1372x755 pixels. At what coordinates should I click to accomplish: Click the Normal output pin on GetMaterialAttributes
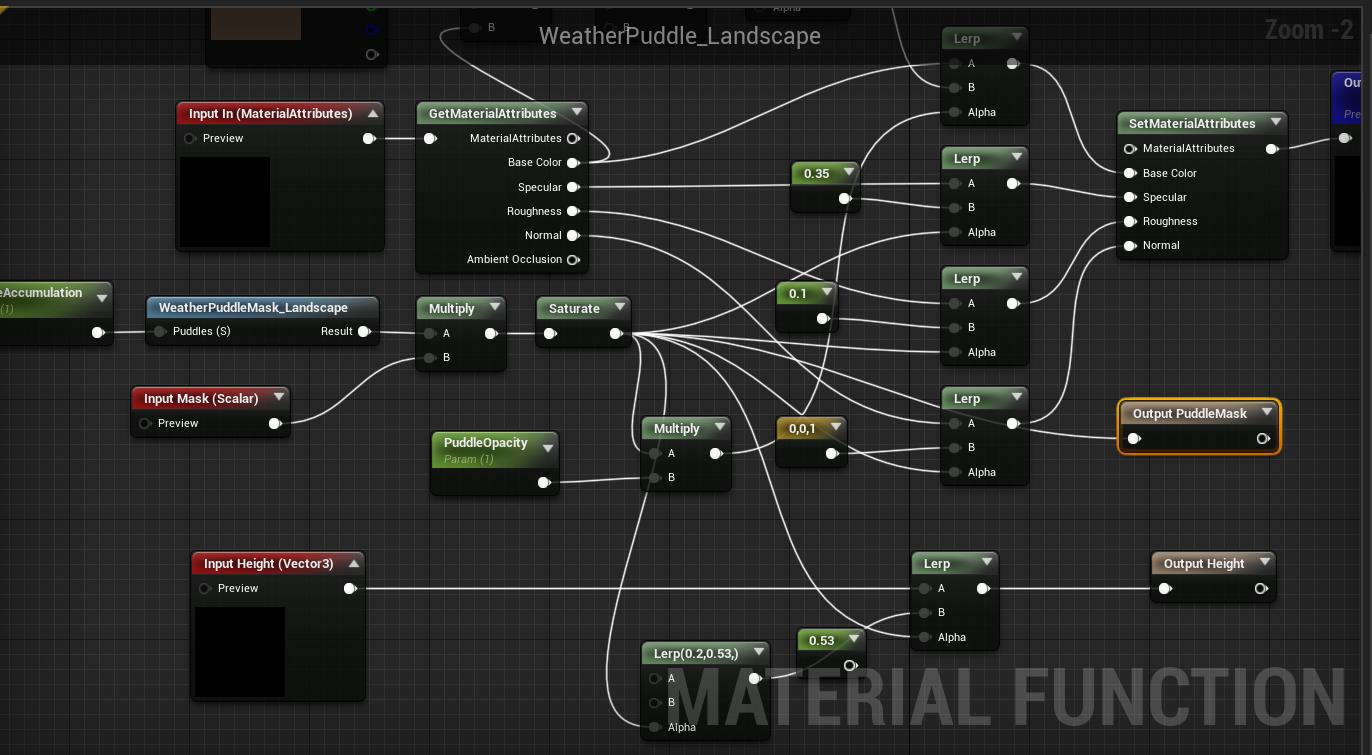click(x=573, y=235)
